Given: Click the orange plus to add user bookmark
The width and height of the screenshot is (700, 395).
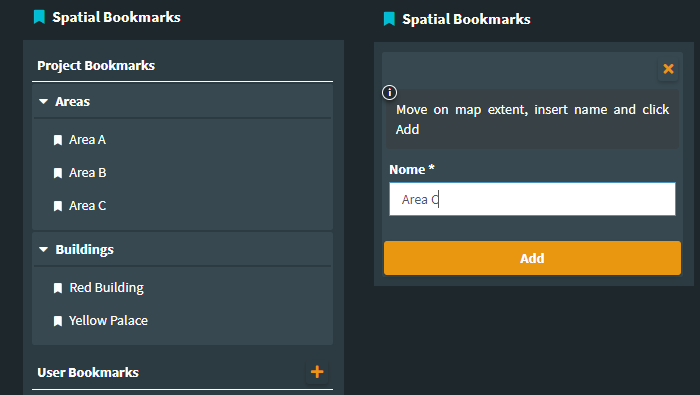Looking at the screenshot, I should pyautogui.click(x=317, y=372).
